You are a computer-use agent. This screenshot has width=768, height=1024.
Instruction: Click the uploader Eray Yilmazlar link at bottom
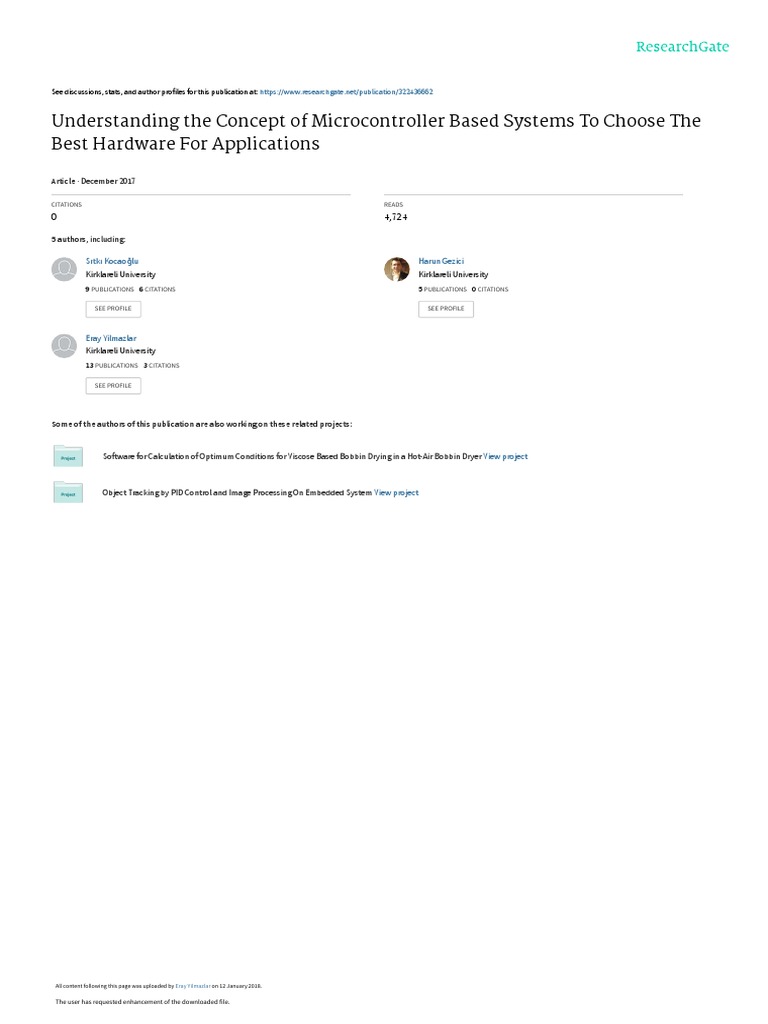point(192,985)
